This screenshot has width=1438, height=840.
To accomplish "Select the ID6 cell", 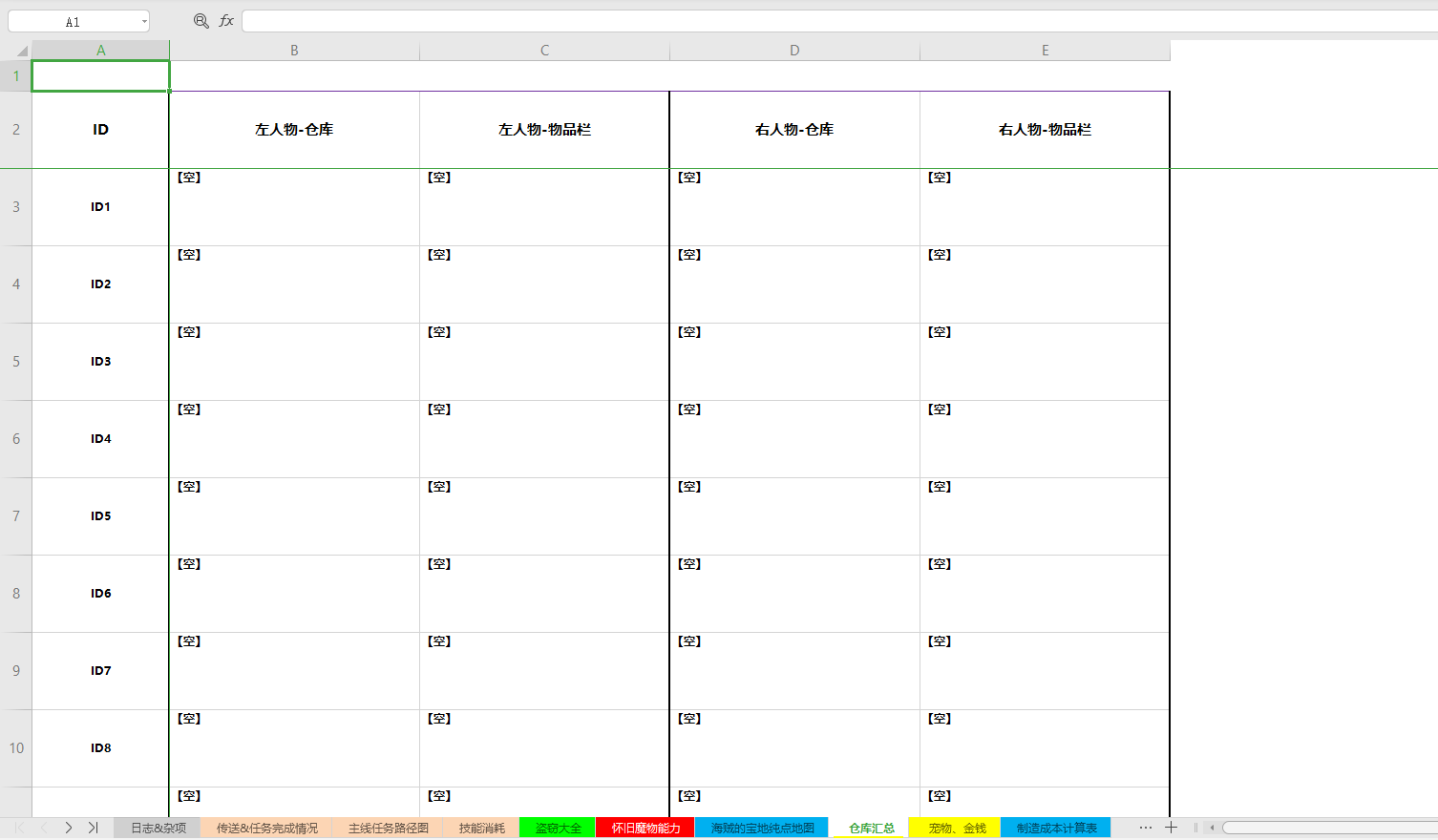I will coord(100,594).
